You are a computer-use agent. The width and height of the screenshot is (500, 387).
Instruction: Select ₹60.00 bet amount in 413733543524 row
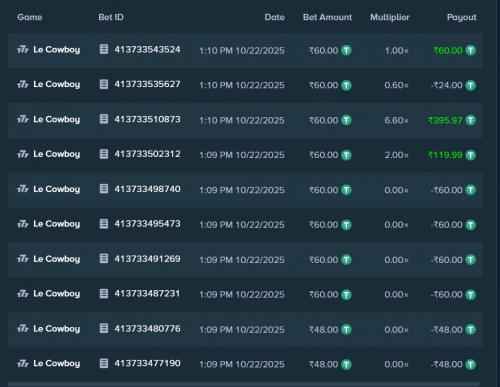(324, 51)
